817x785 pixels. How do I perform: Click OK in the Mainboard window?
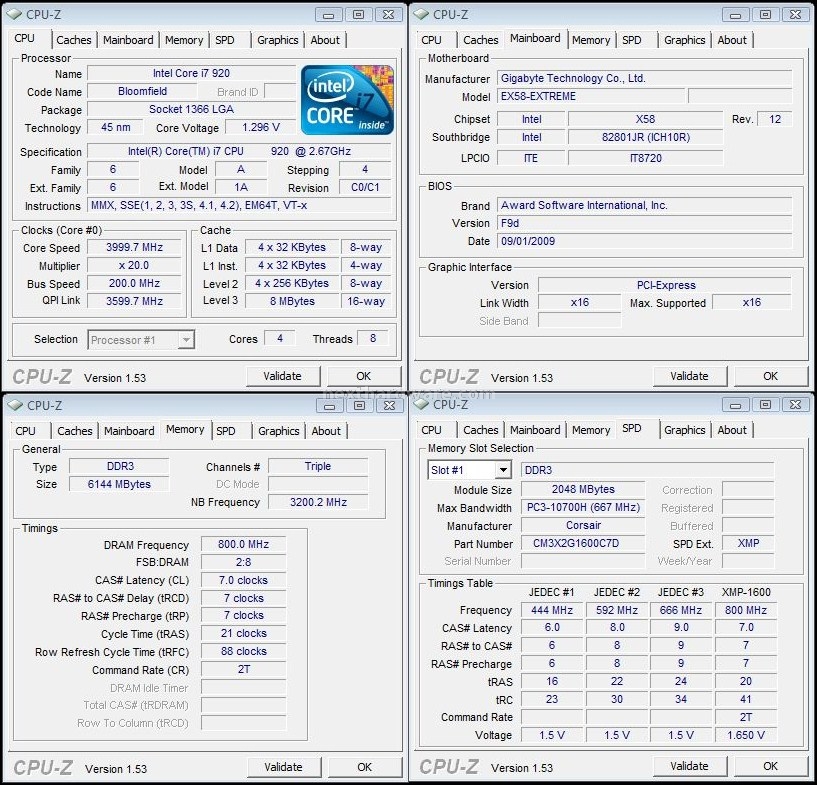771,376
